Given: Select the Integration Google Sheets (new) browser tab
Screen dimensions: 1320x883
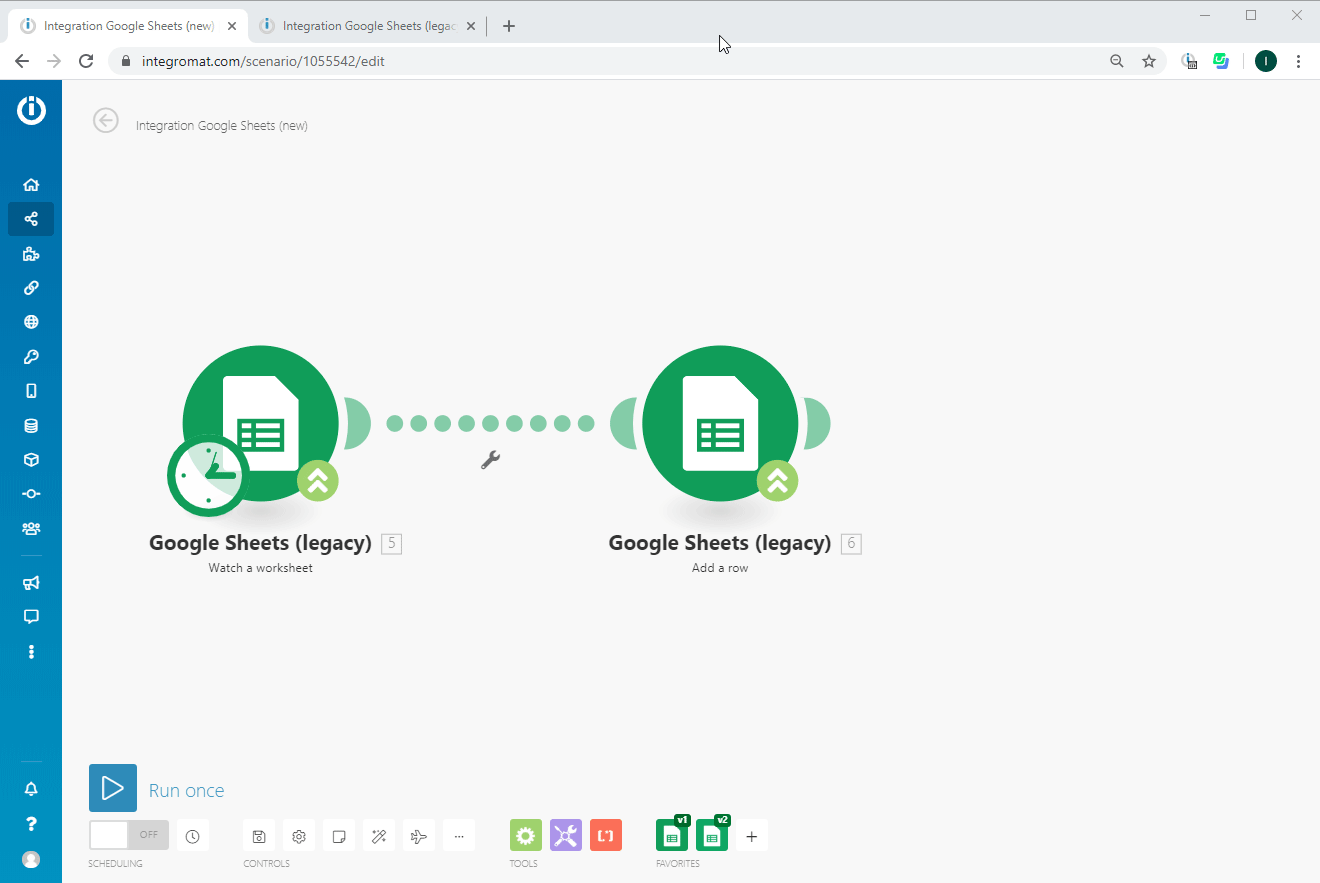Looking at the screenshot, I should 128,26.
